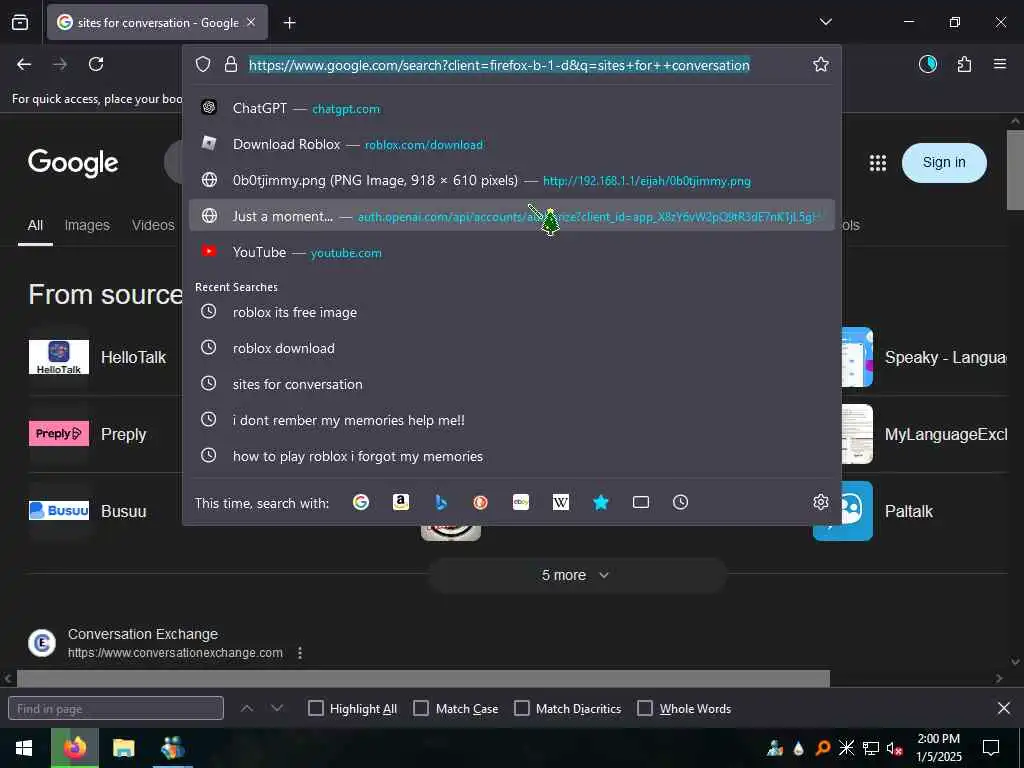Open the Firefox View icon in tab bar

pos(20,22)
